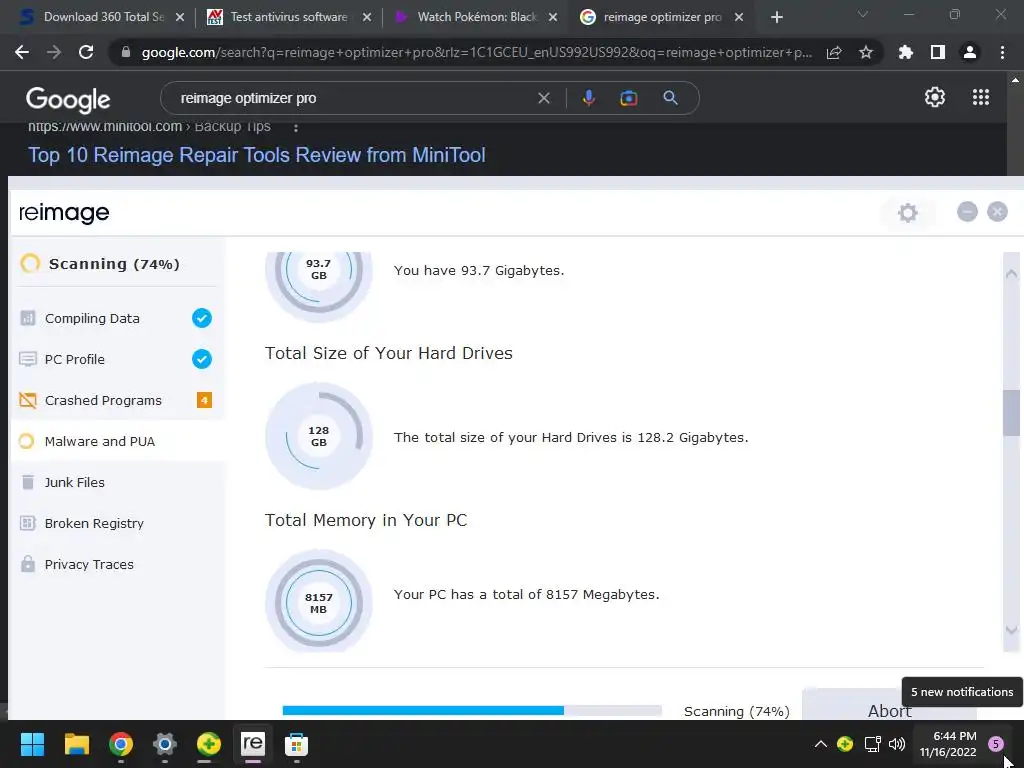Open Top 10 Reimage Repair Tools Review link
The image size is (1024, 768).
point(256,155)
